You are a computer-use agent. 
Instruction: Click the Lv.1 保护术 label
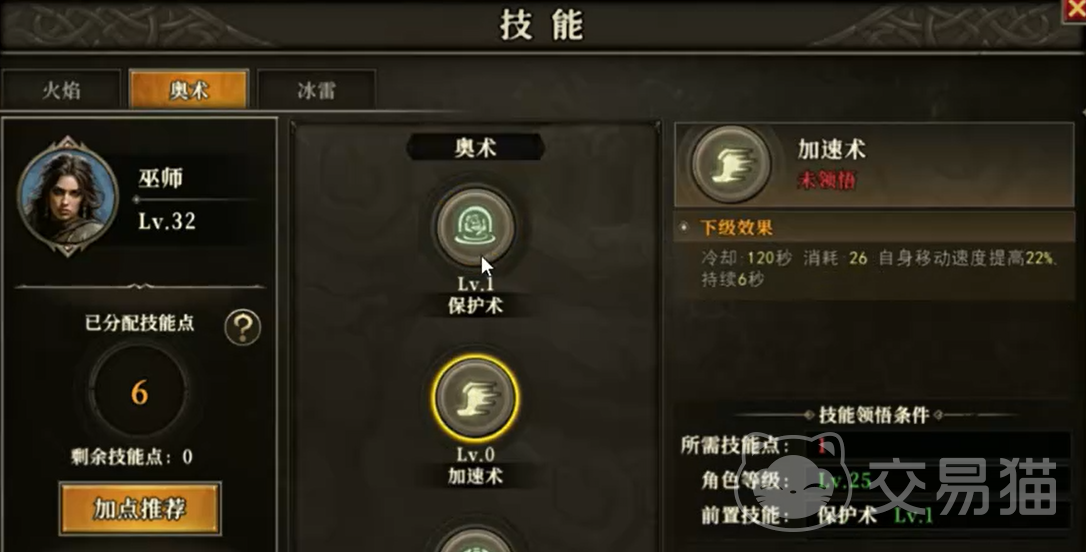coord(475,295)
